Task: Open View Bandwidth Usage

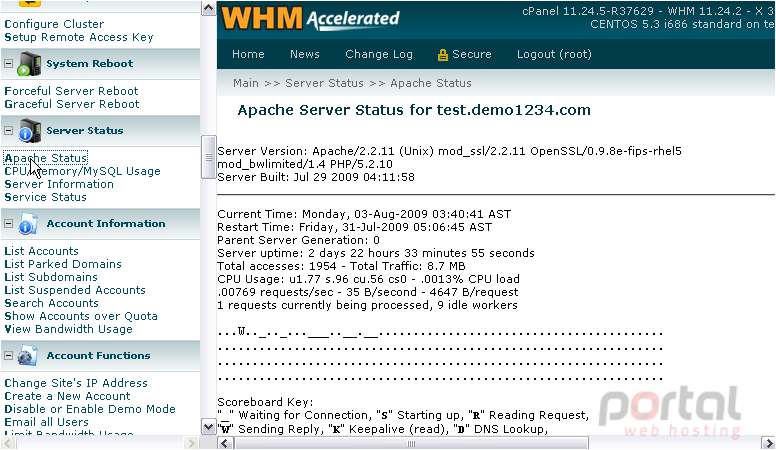Action: coord(68,329)
